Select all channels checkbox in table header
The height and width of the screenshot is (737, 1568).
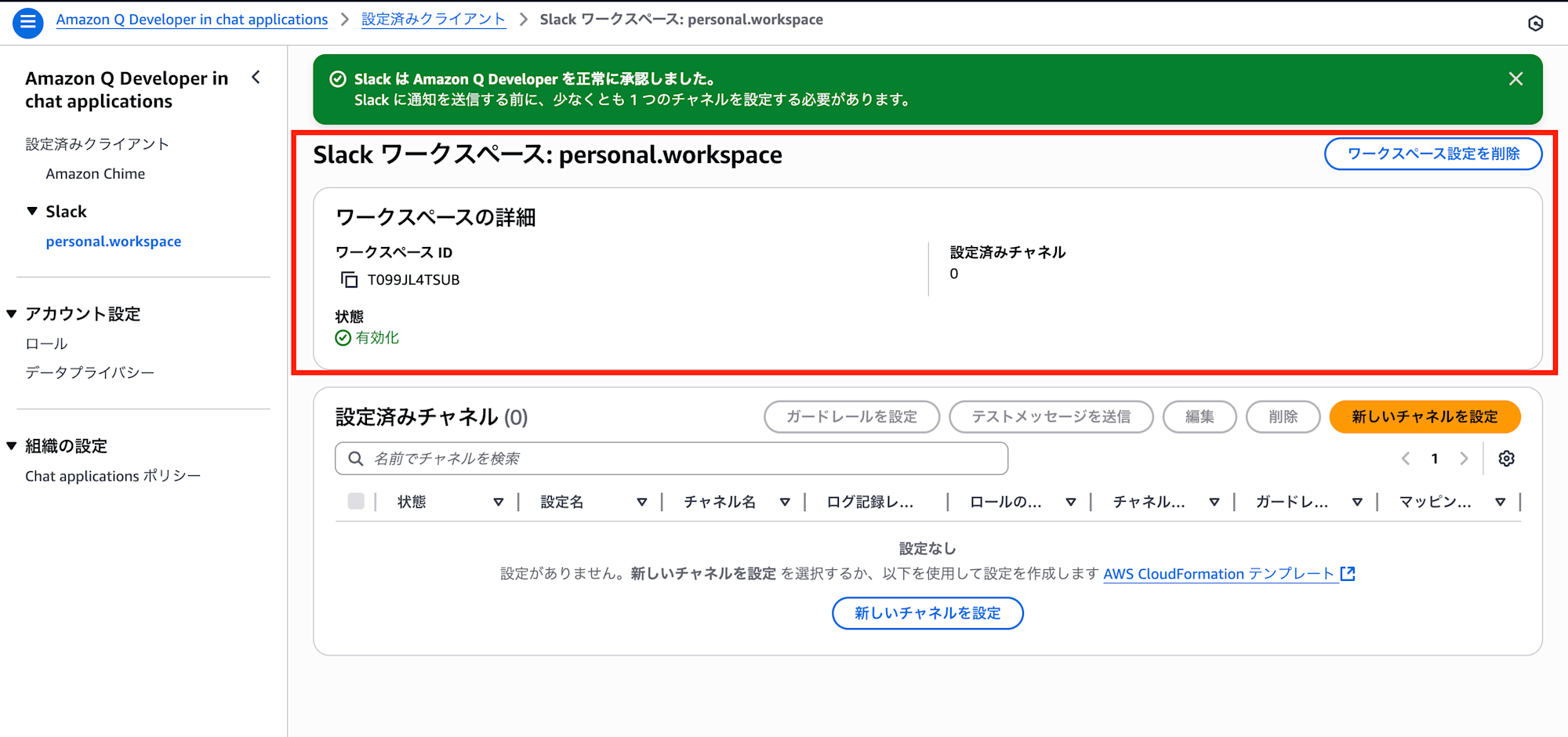coord(356,501)
